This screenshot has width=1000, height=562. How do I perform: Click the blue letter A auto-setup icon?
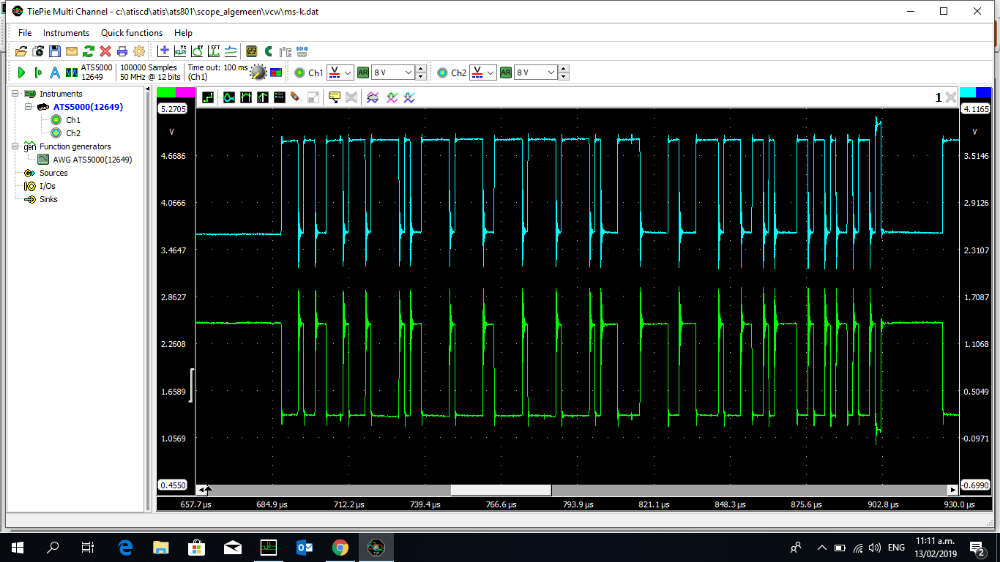54,73
